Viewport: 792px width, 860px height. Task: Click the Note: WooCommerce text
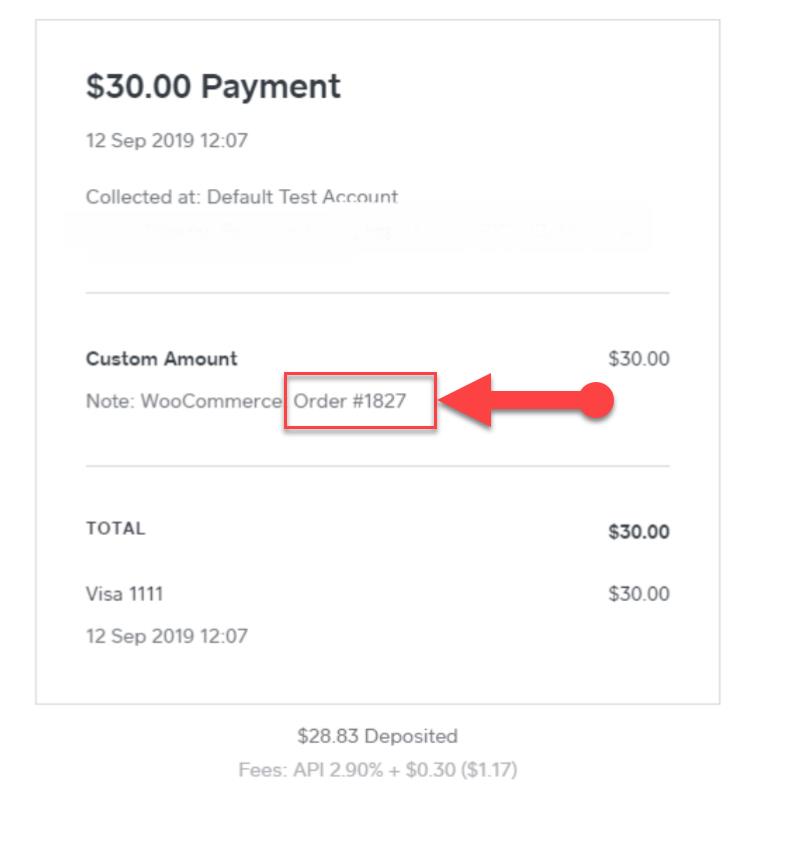point(184,401)
